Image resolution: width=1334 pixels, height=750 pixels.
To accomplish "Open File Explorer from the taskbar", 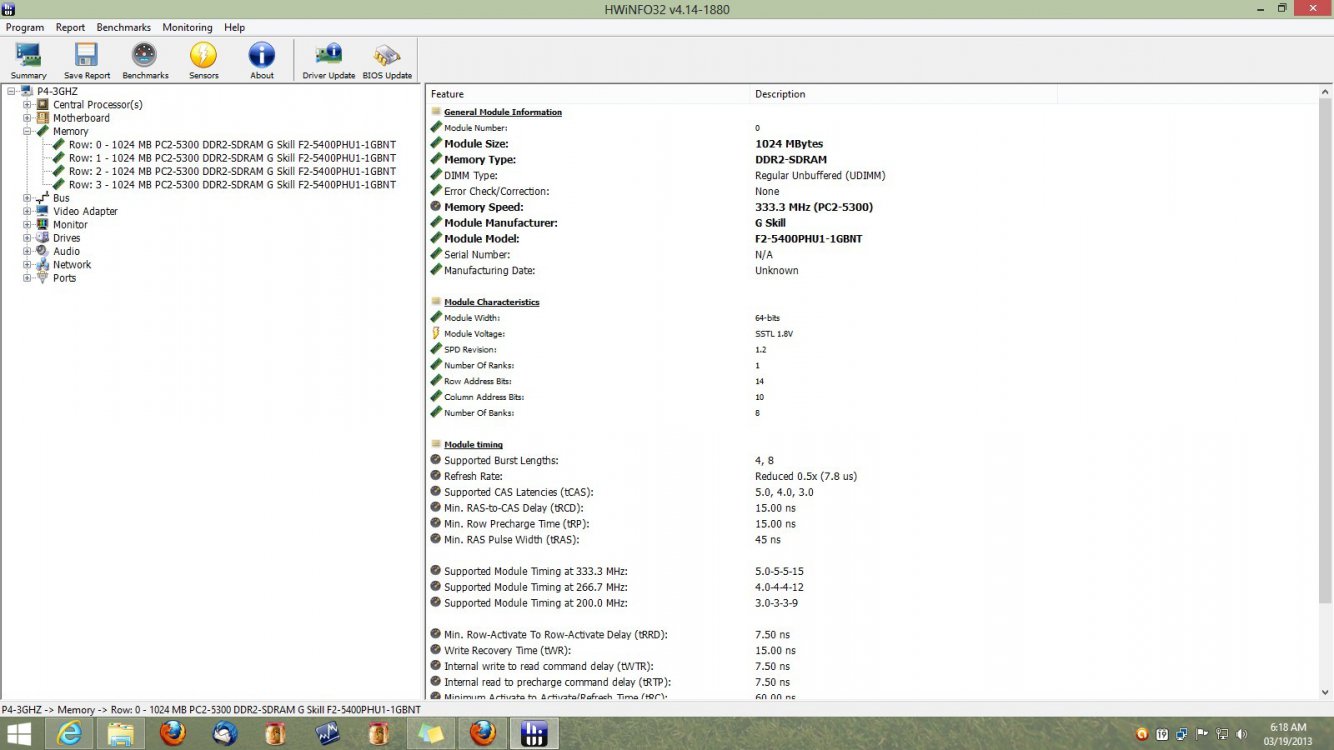I will point(121,734).
